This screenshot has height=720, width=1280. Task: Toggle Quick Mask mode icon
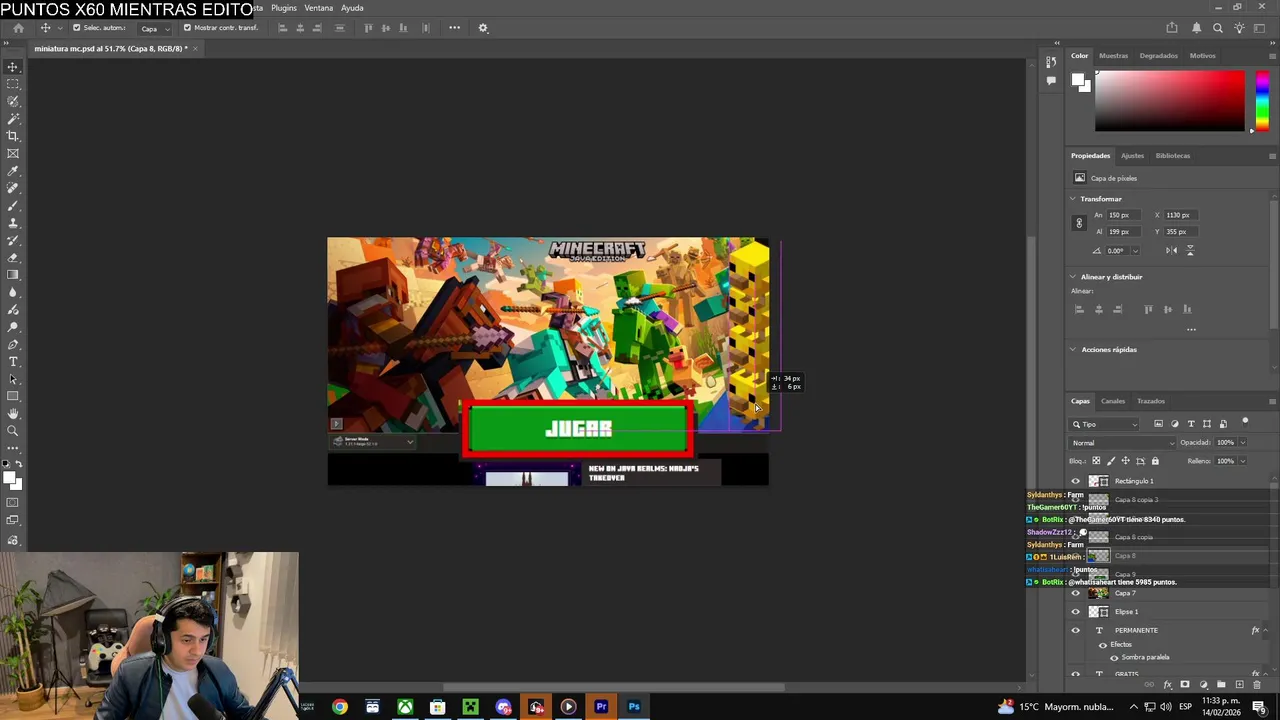point(13,503)
